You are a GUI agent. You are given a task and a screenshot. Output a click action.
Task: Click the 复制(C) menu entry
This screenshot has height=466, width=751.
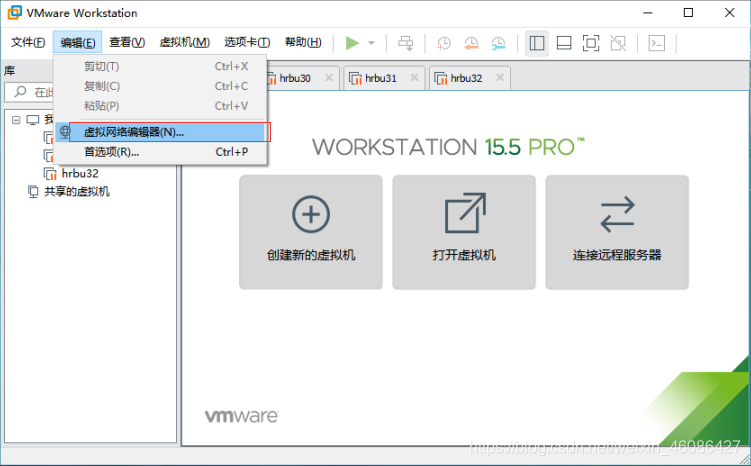coord(160,86)
